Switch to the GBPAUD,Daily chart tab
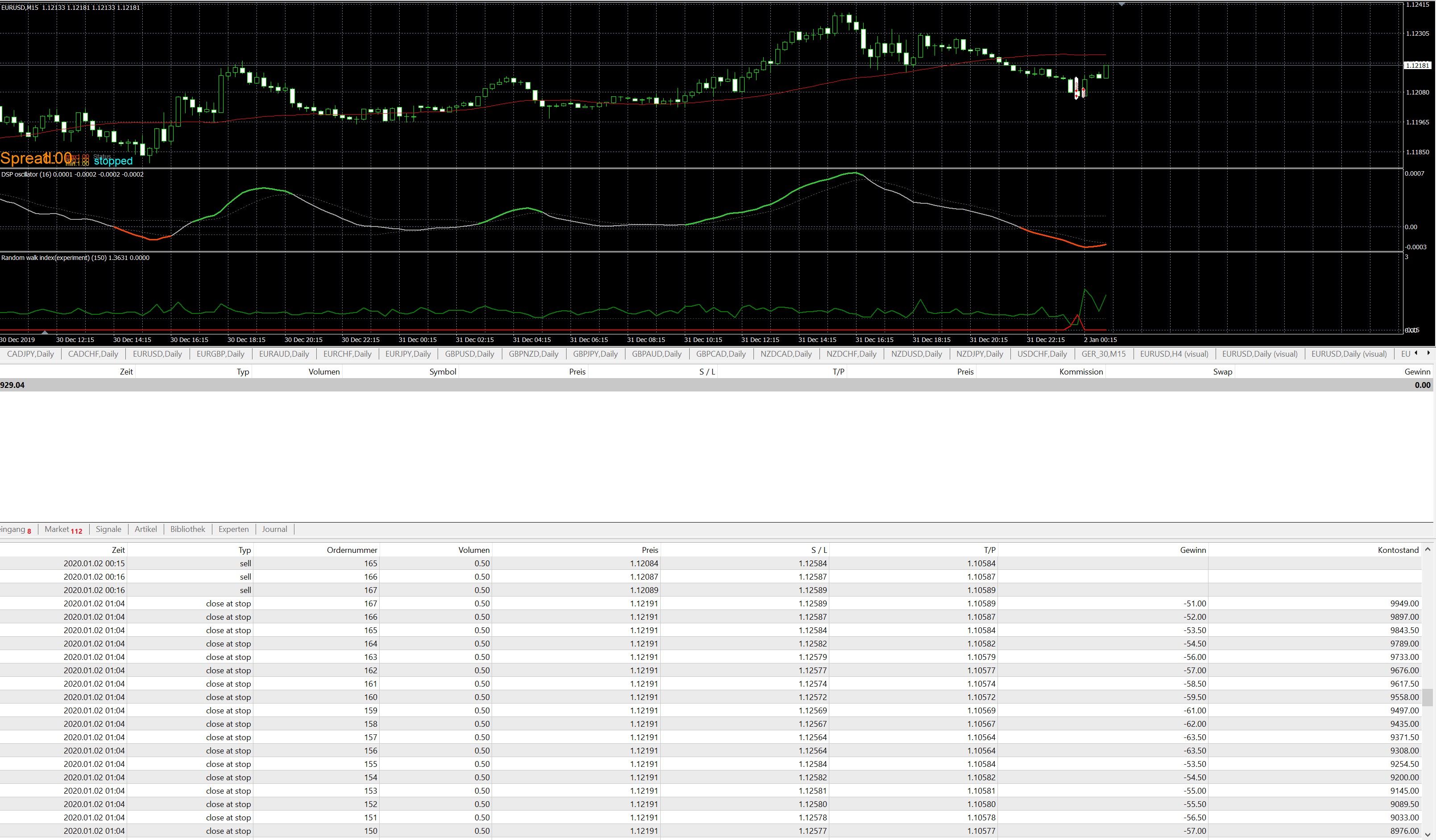The width and height of the screenshot is (1436, 840). pos(657,354)
